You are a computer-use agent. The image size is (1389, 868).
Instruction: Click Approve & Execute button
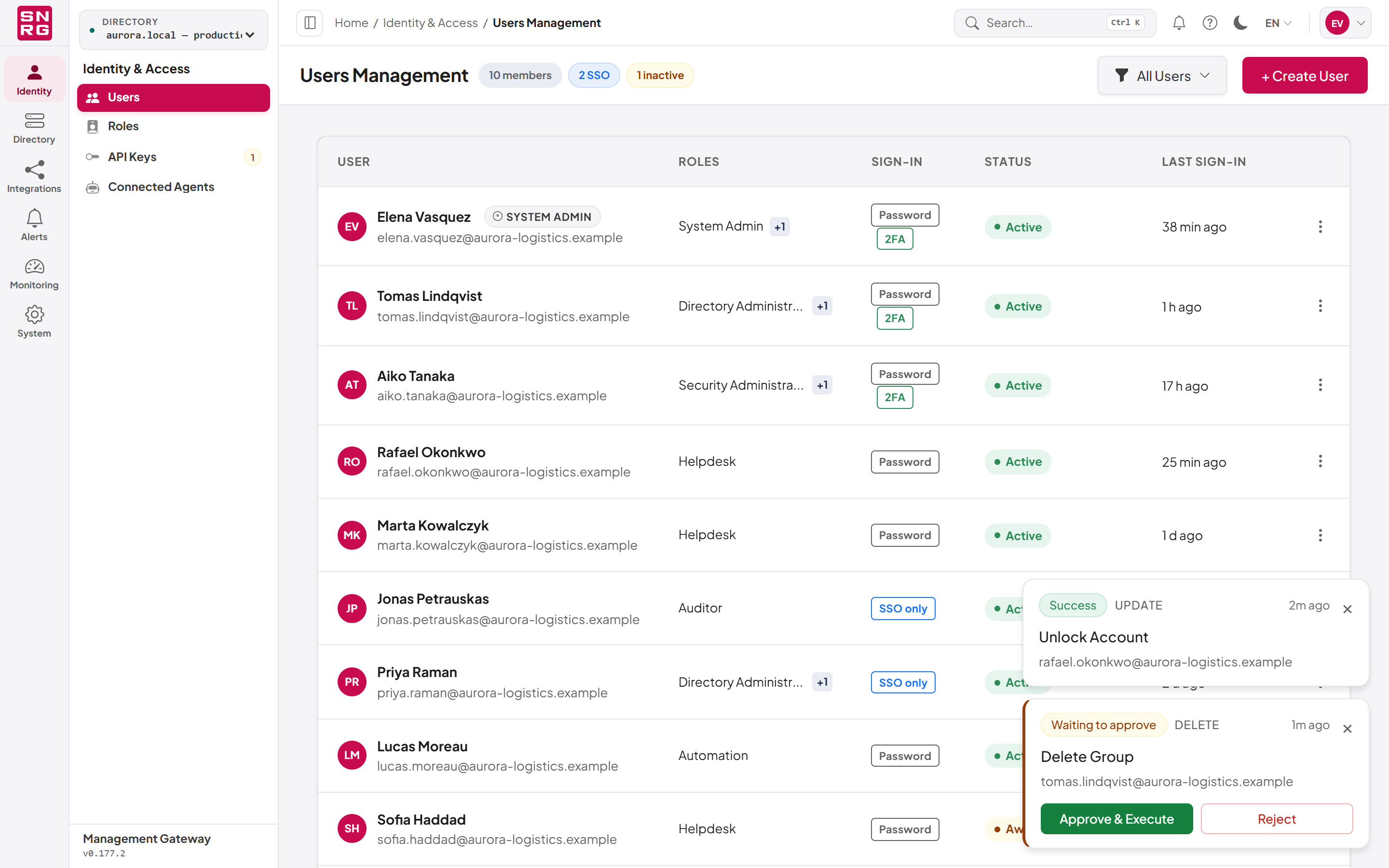click(1117, 819)
